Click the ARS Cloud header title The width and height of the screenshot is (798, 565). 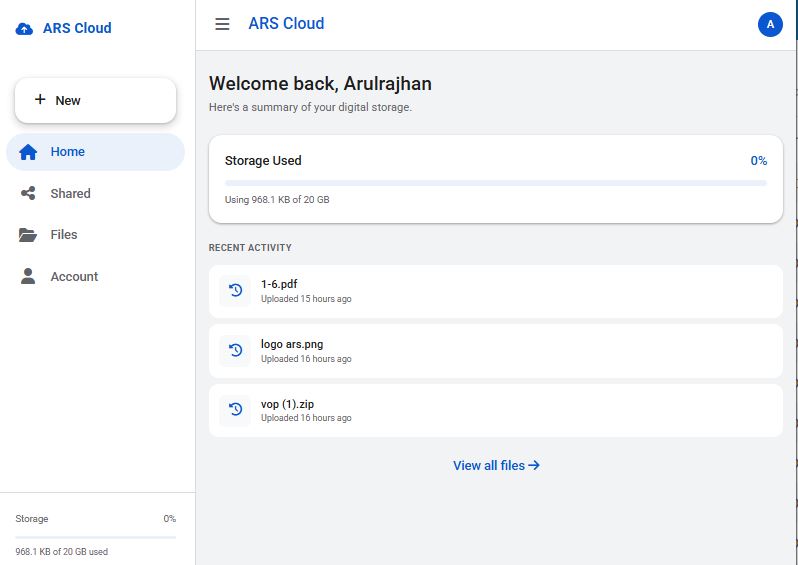(286, 23)
